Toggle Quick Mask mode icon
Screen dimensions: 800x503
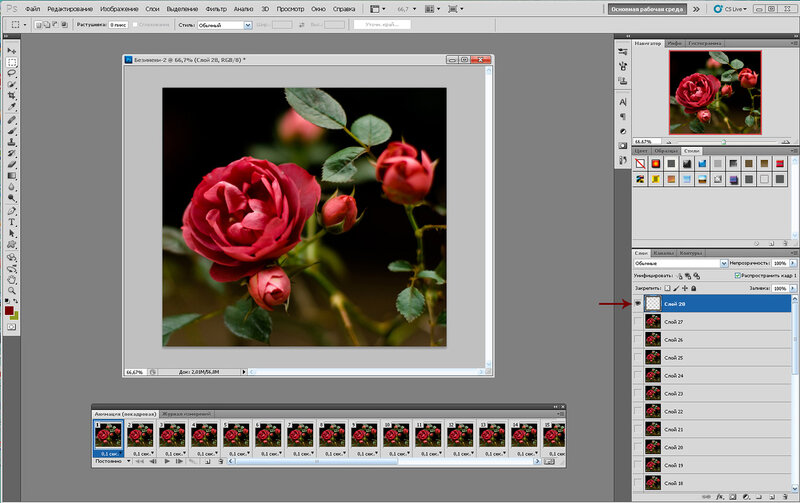[x=11, y=327]
